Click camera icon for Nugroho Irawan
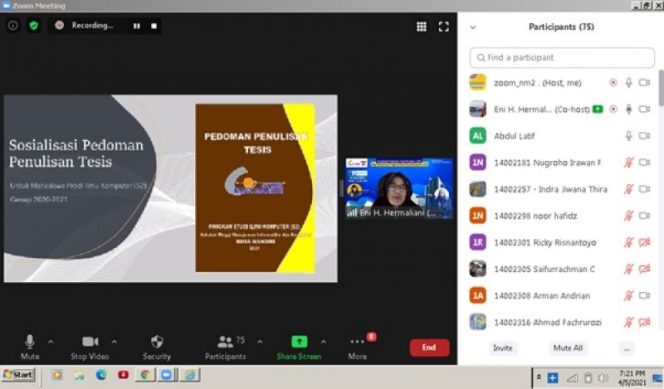Image resolution: width=664 pixels, height=389 pixels. [645, 163]
